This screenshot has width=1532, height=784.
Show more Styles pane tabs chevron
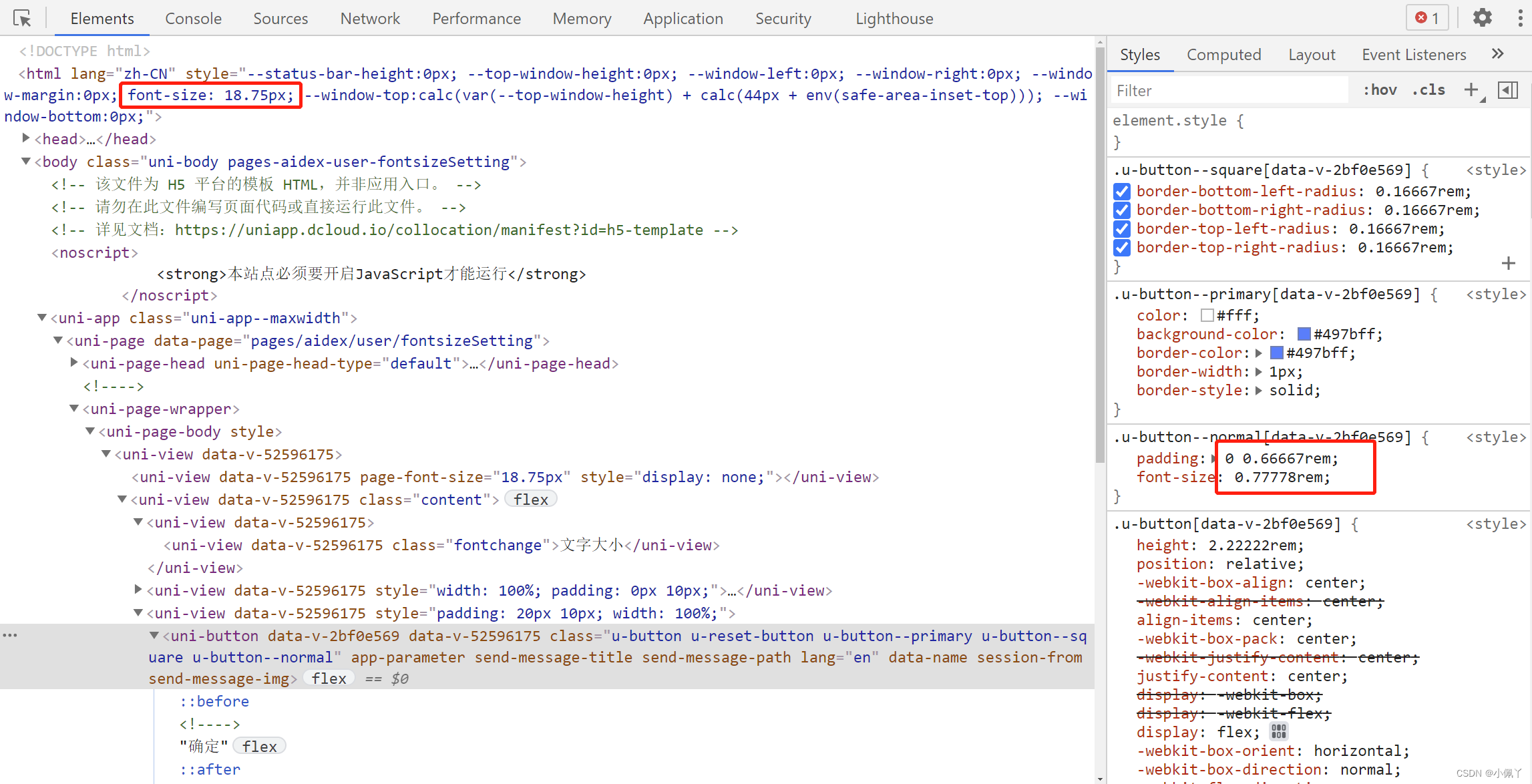tap(1497, 54)
